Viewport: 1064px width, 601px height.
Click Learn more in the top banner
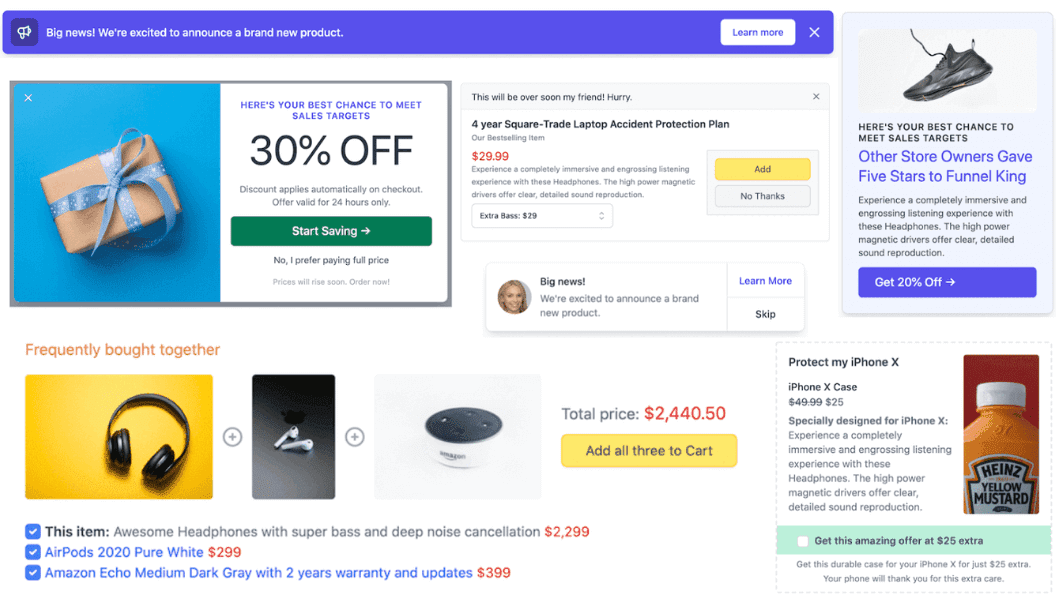coord(757,31)
